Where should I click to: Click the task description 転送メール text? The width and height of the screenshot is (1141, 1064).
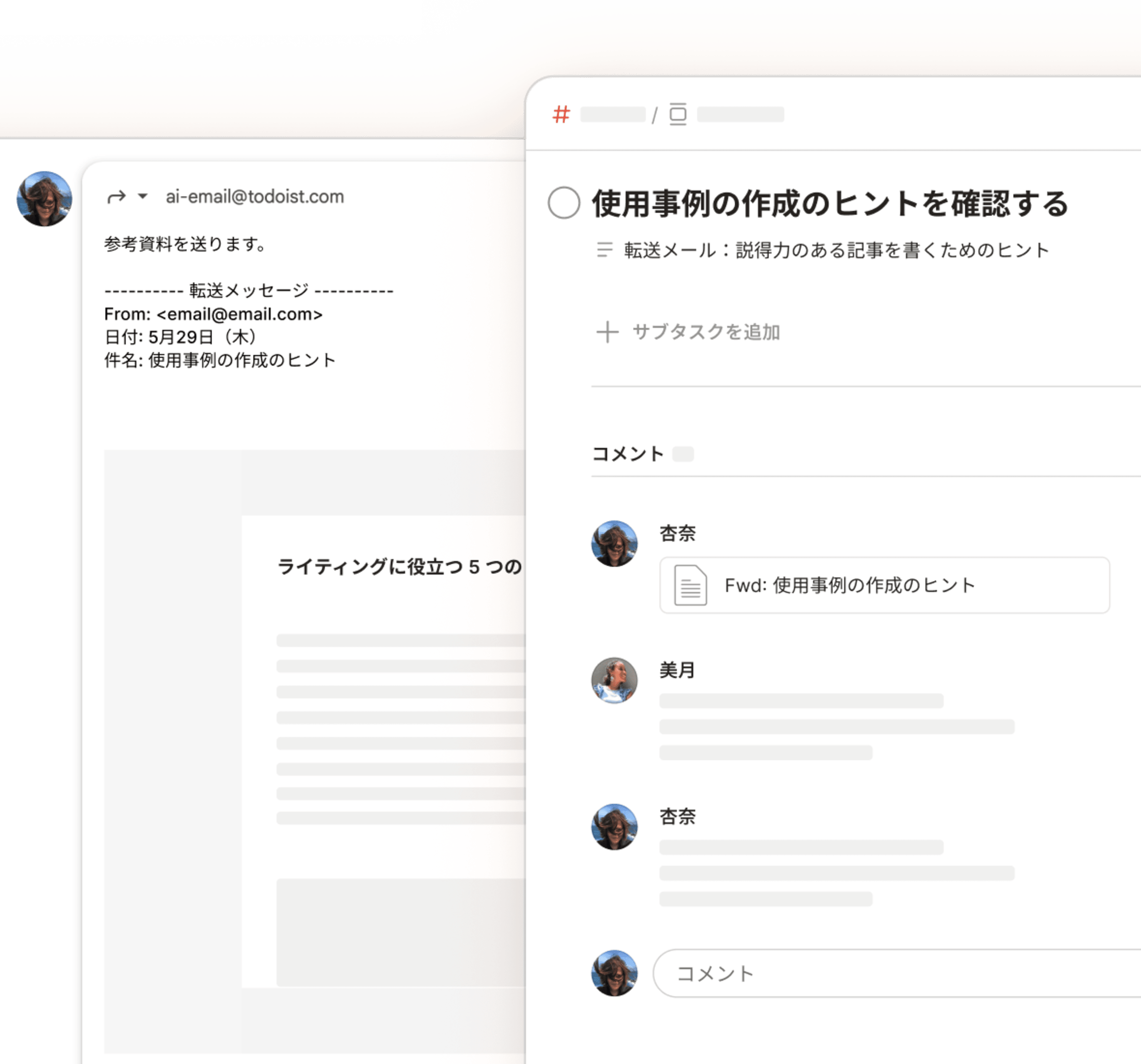836,251
